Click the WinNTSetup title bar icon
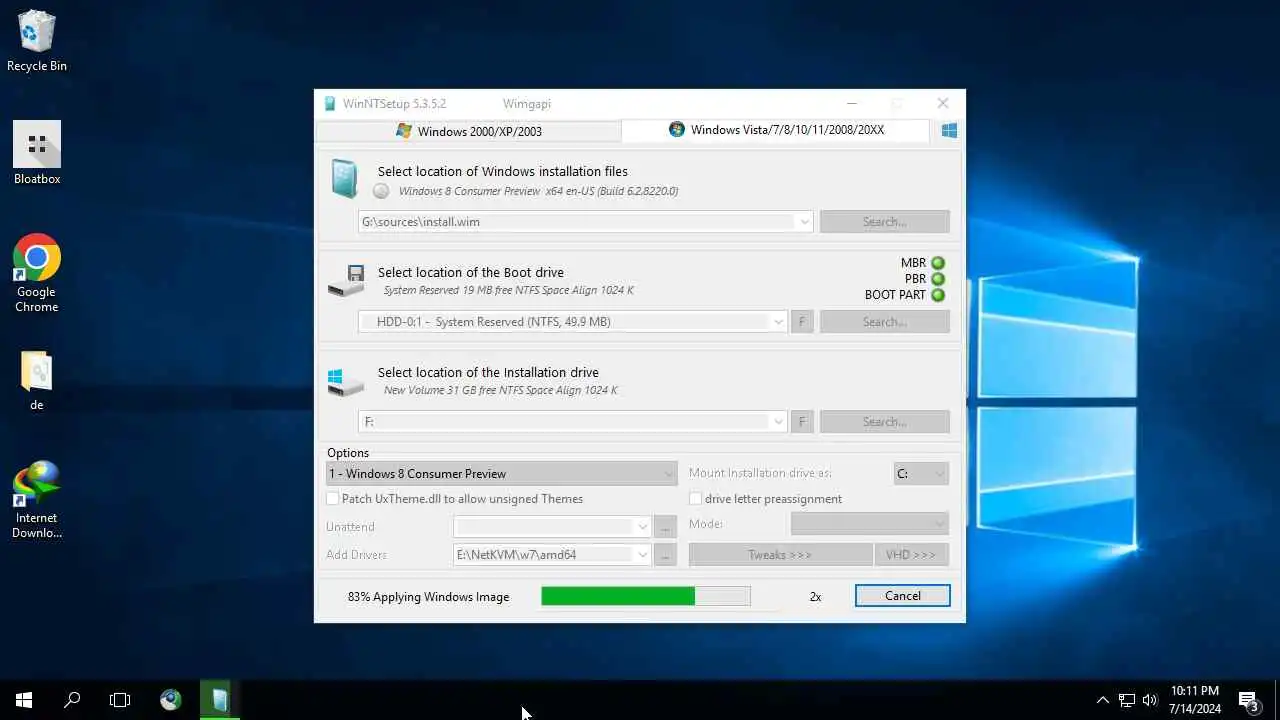Viewport: 1280px width, 720px height. click(330, 103)
